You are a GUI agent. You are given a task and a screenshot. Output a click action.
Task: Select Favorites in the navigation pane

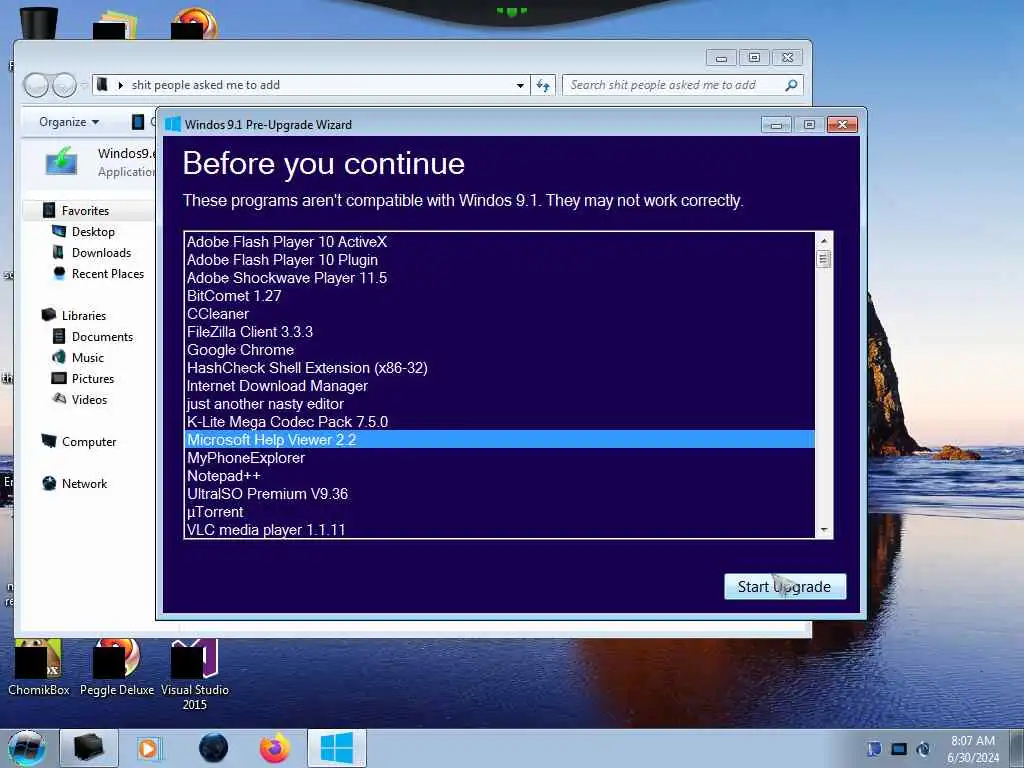85,210
